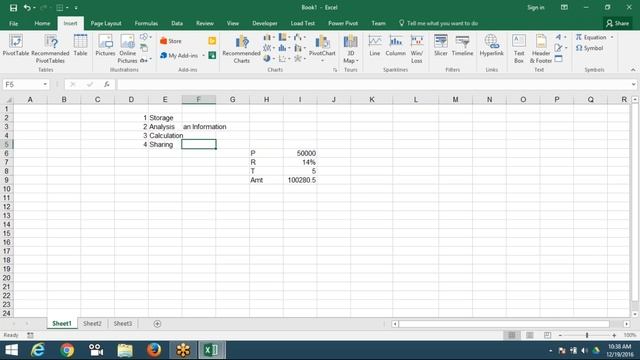Switch to the Formulas tab
Screen dimensions: 640x360
pos(146,23)
